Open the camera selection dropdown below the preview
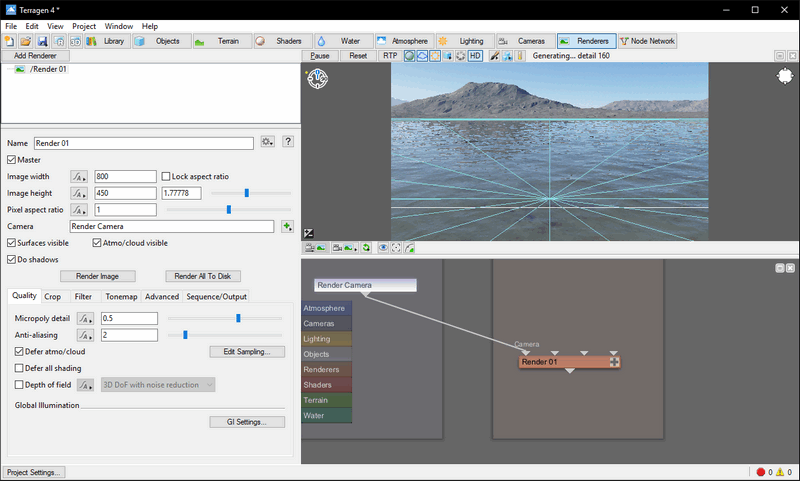 pos(344,248)
